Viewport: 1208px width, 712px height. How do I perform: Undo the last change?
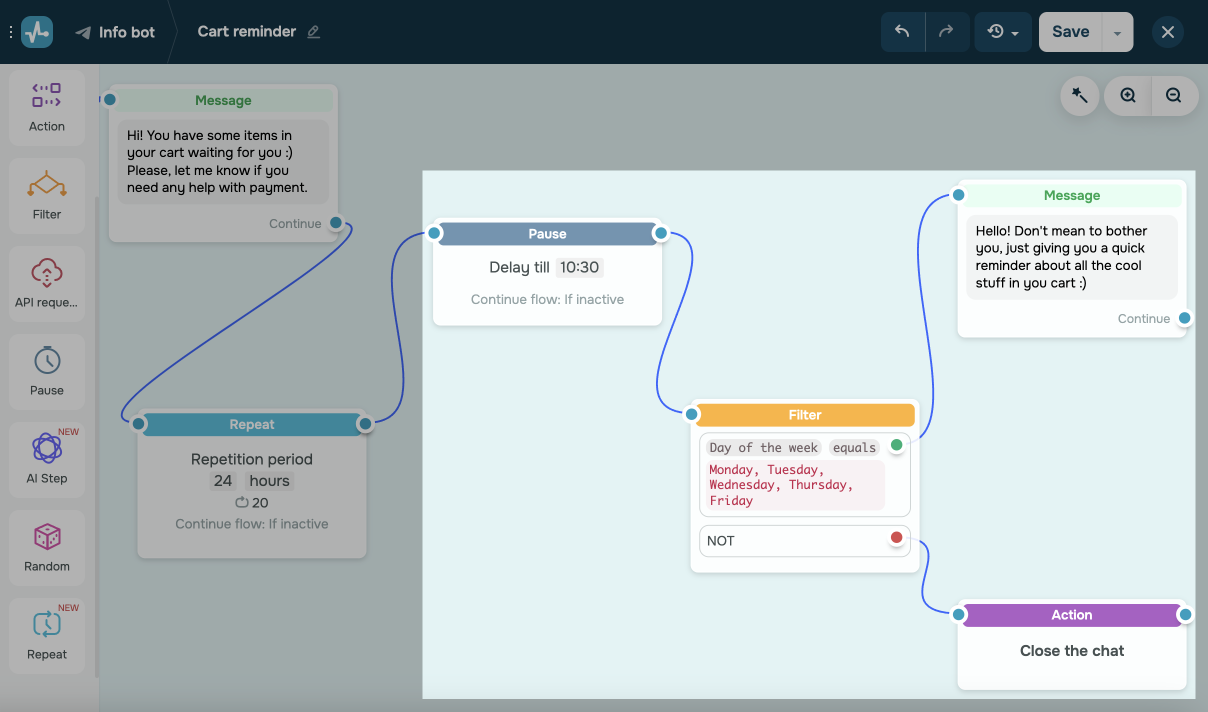point(902,32)
